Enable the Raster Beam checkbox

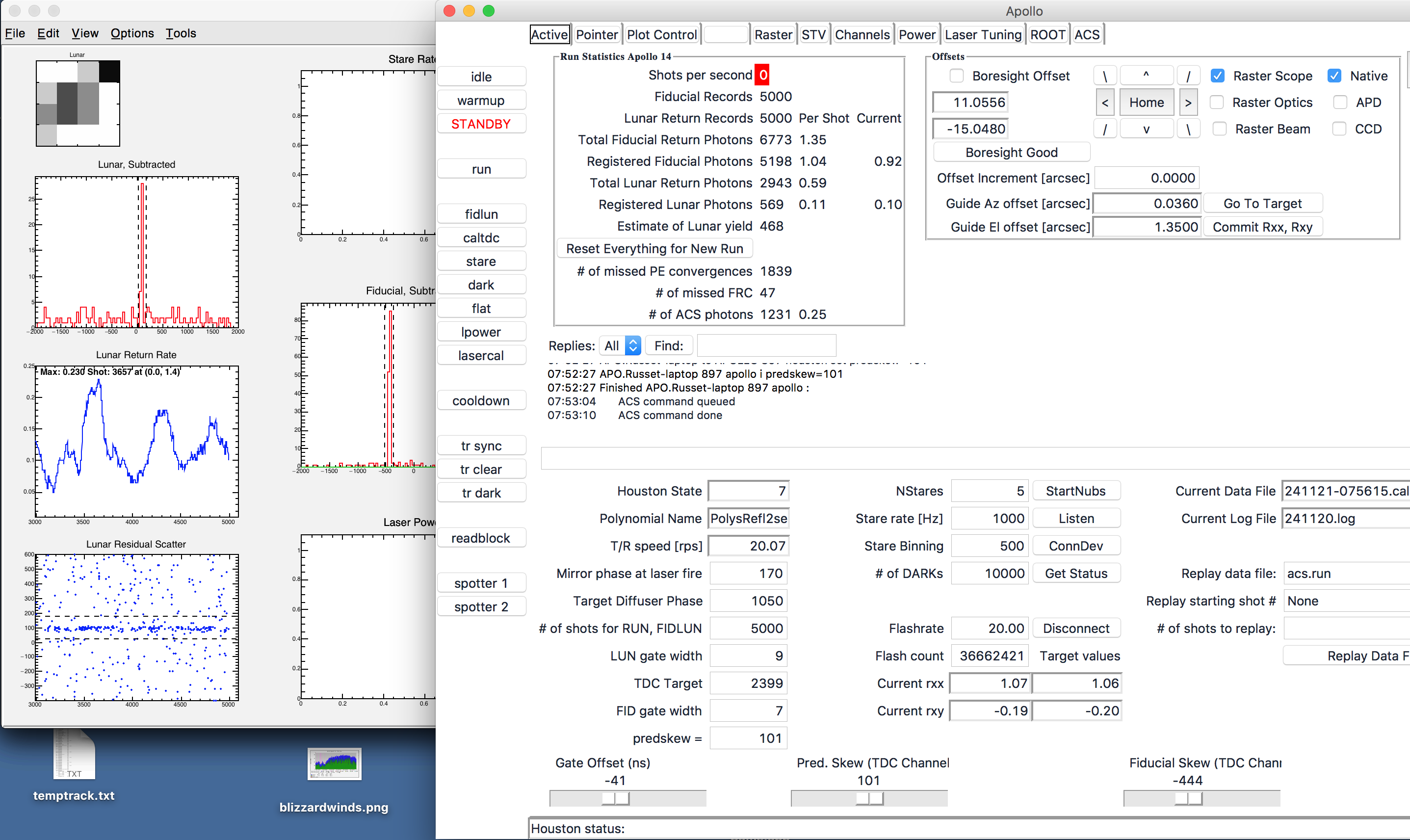click(1219, 129)
